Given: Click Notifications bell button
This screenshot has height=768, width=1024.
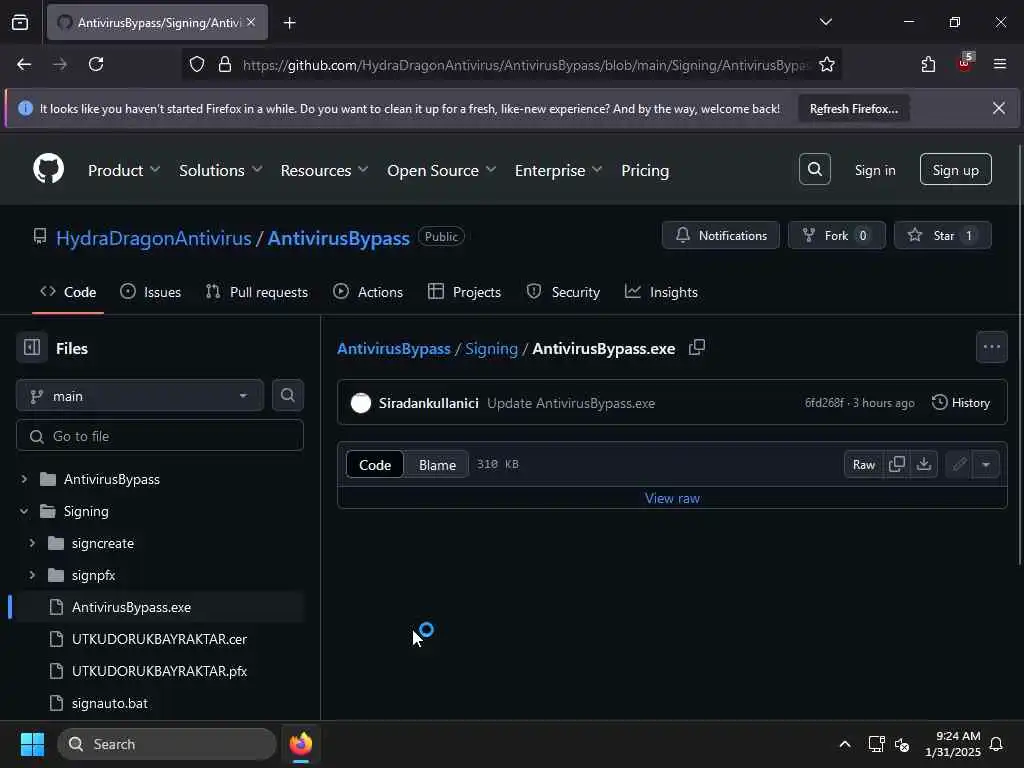Looking at the screenshot, I should click(720, 235).
